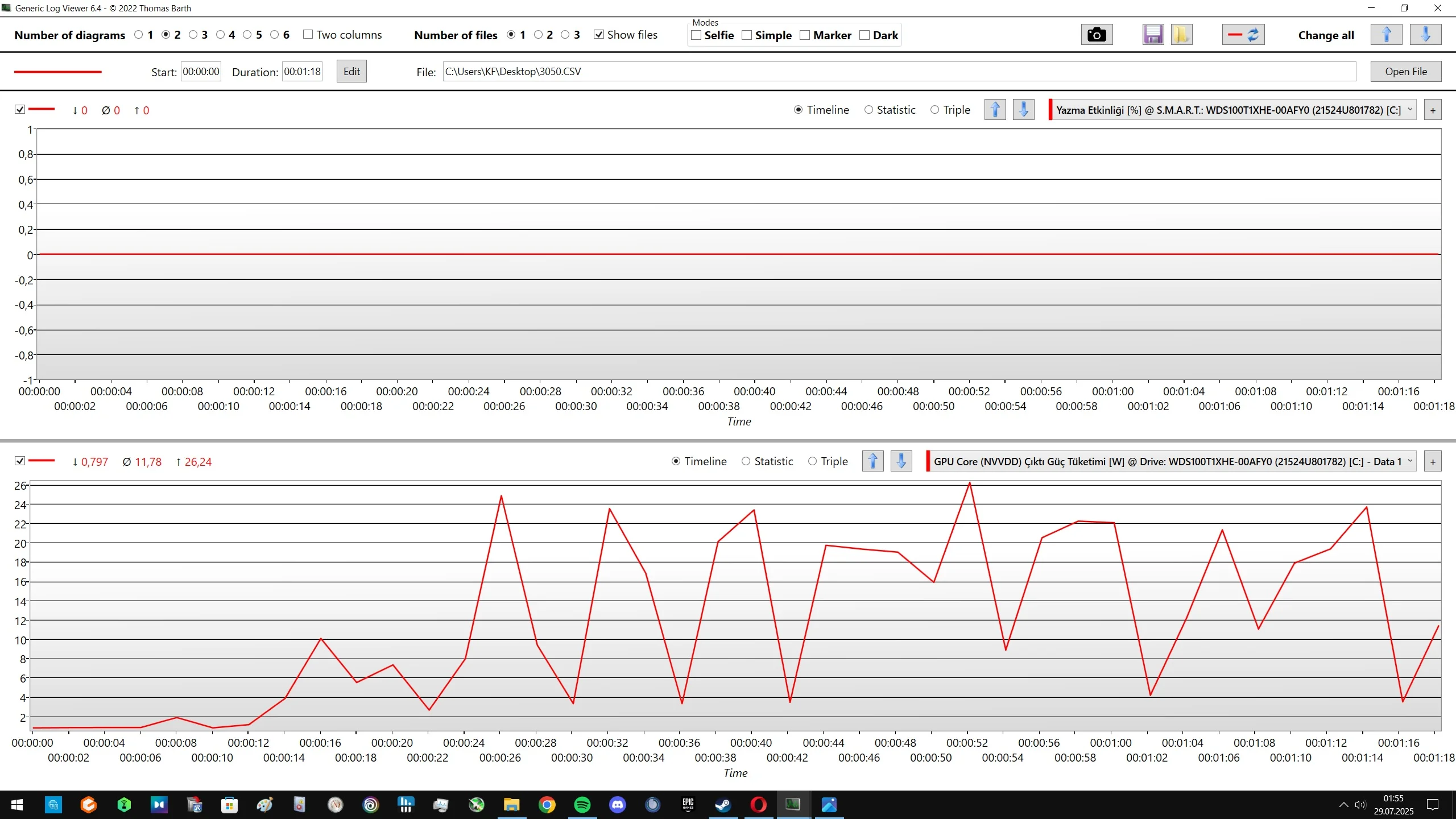Click the camera screenshot icon
The height and width of the screenshot is (819, 1456).
(1096, 35)
